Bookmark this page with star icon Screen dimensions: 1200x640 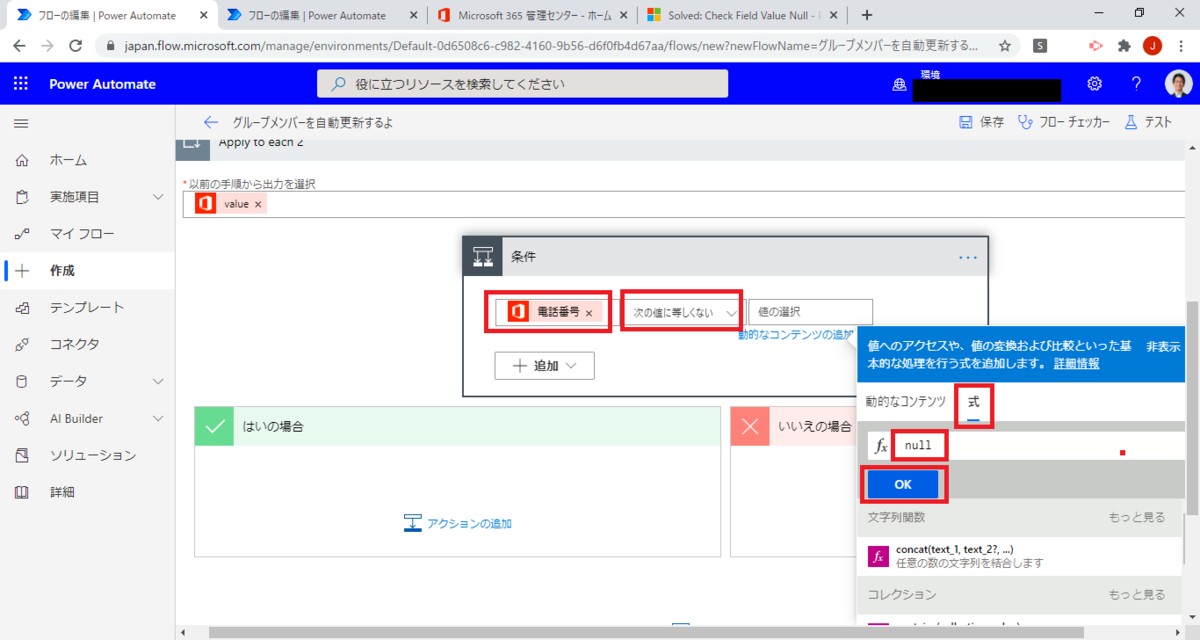click(1003, 46)
